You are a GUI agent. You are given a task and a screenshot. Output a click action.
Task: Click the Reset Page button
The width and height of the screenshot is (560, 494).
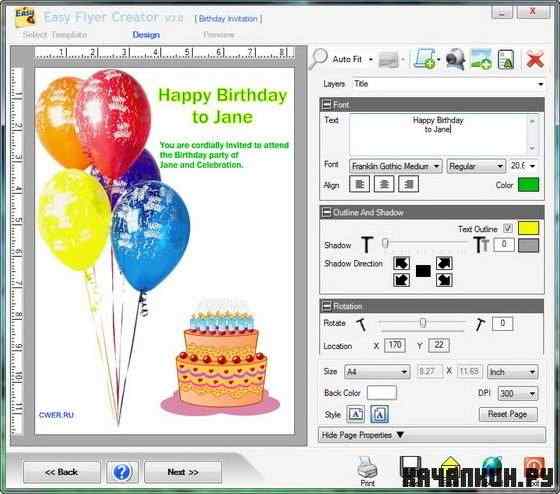(508, 414)
